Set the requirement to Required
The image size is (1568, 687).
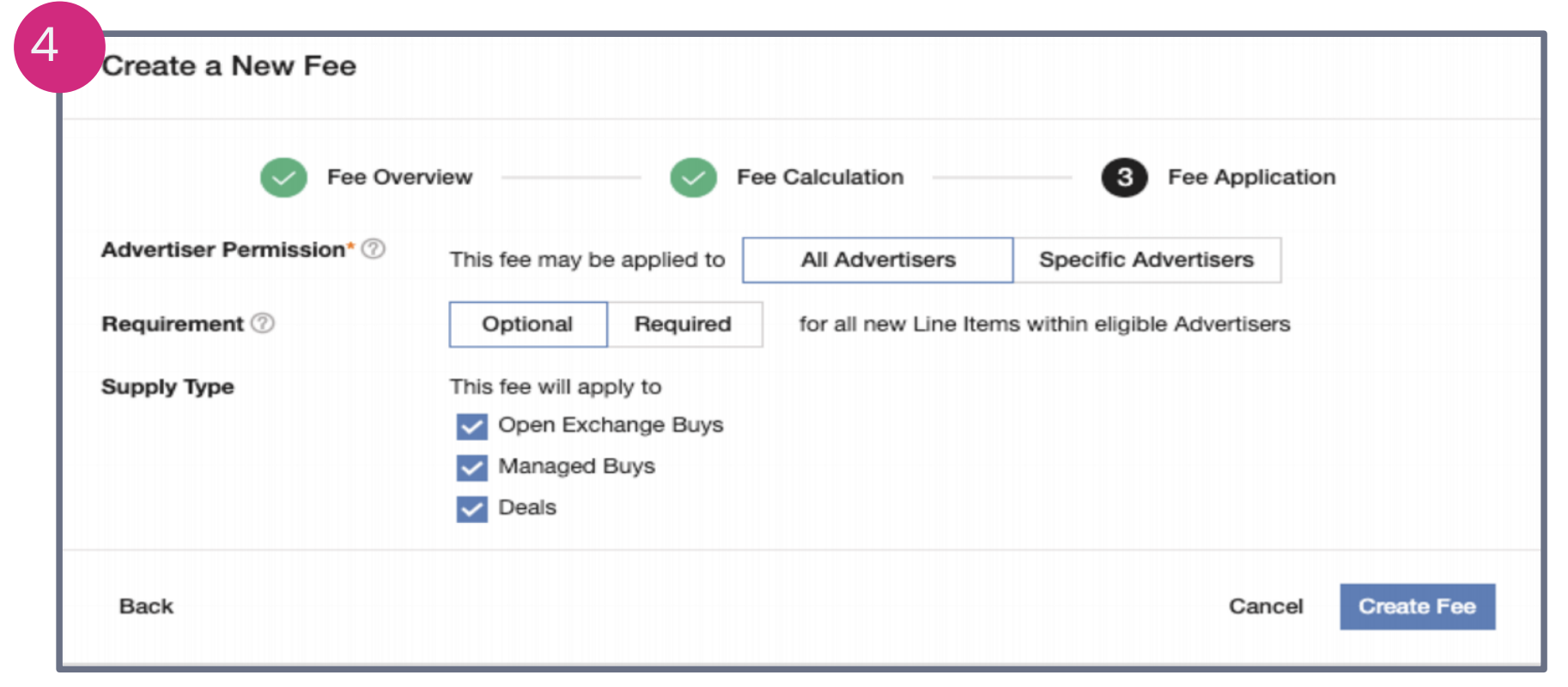point(684,325)
